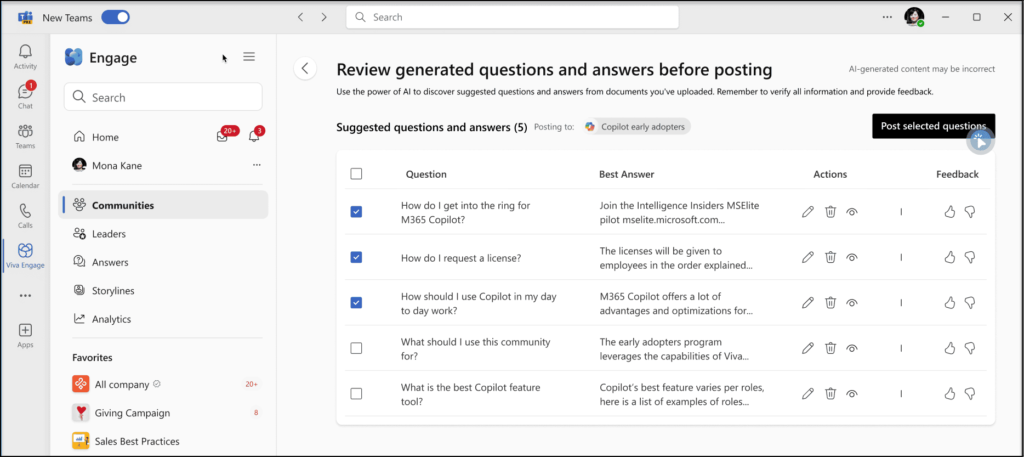Open the Activity bell in Teams rail

(x=25, y=56)
